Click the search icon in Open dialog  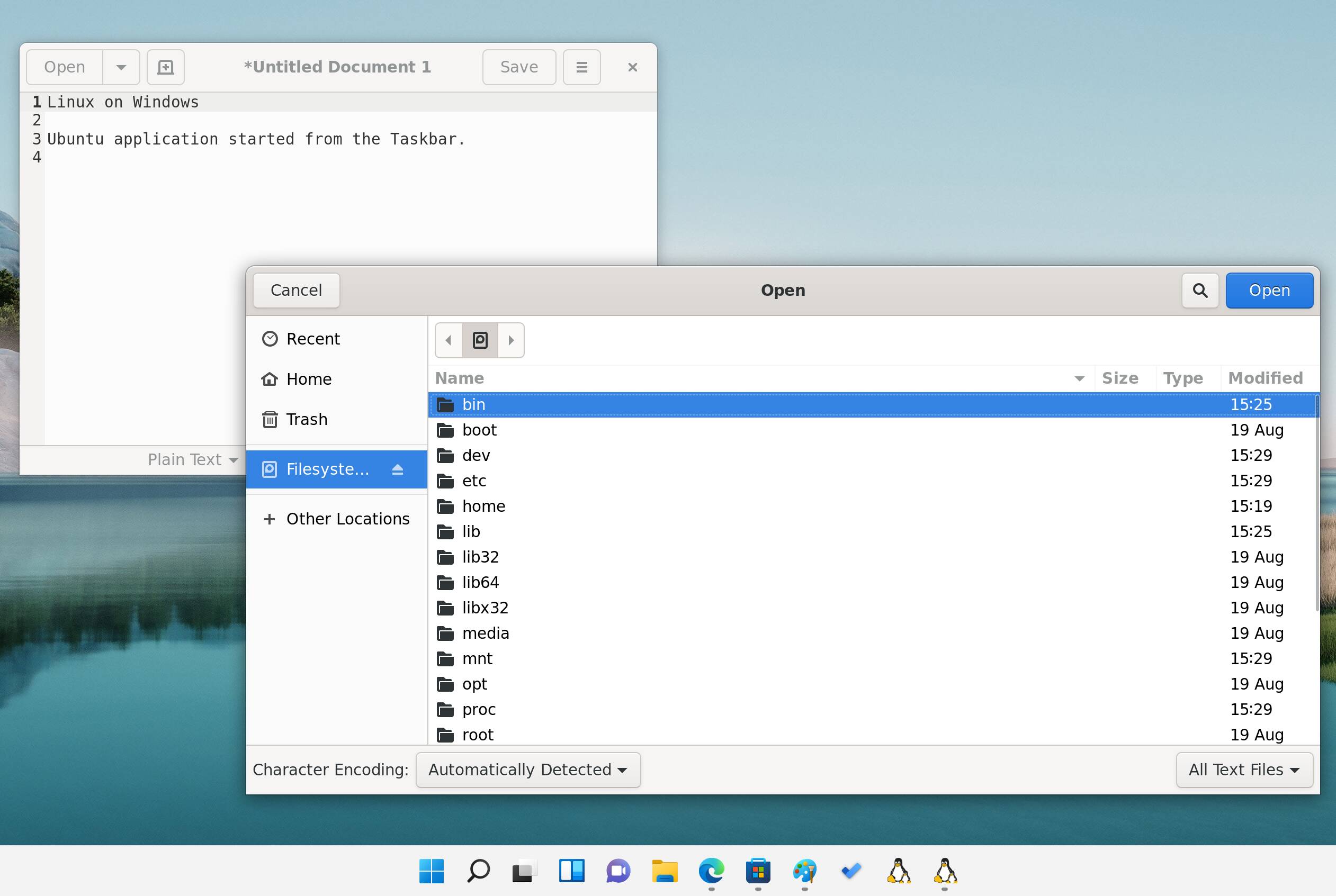pyautogui.click(x=1199, y=290)
